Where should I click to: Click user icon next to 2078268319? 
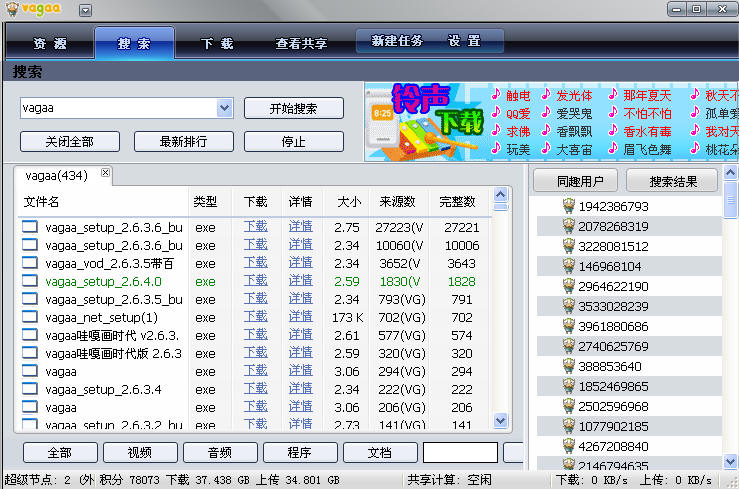point(565,226)
